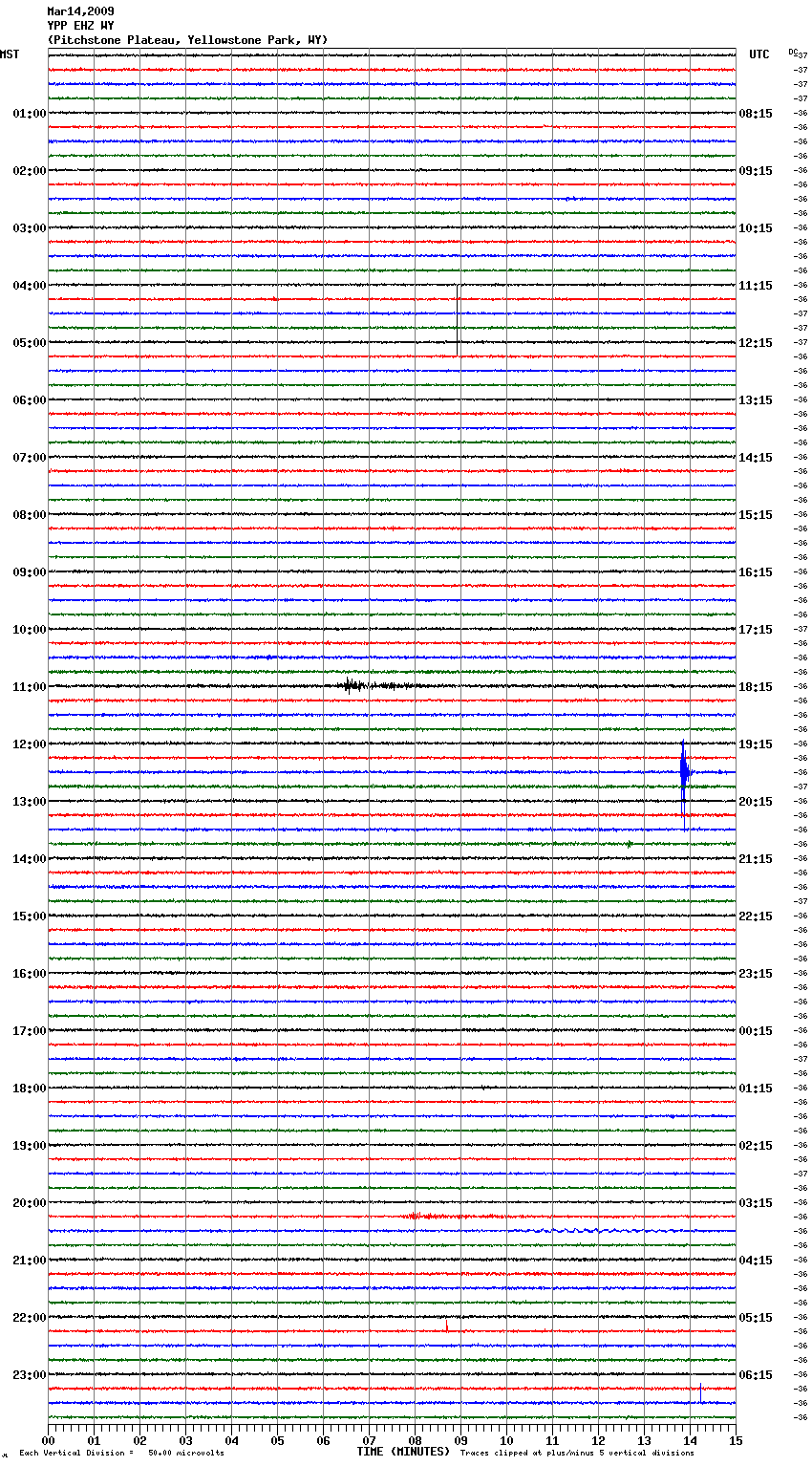Click the 15 minute tick label
This screenshot has height=1466, width=812.
tap(736, 1441)
